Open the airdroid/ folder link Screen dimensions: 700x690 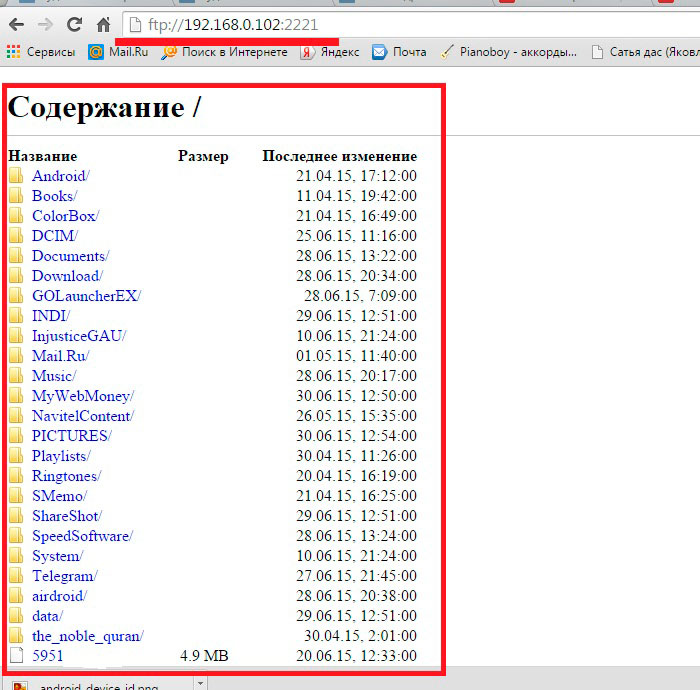(59, 596)
